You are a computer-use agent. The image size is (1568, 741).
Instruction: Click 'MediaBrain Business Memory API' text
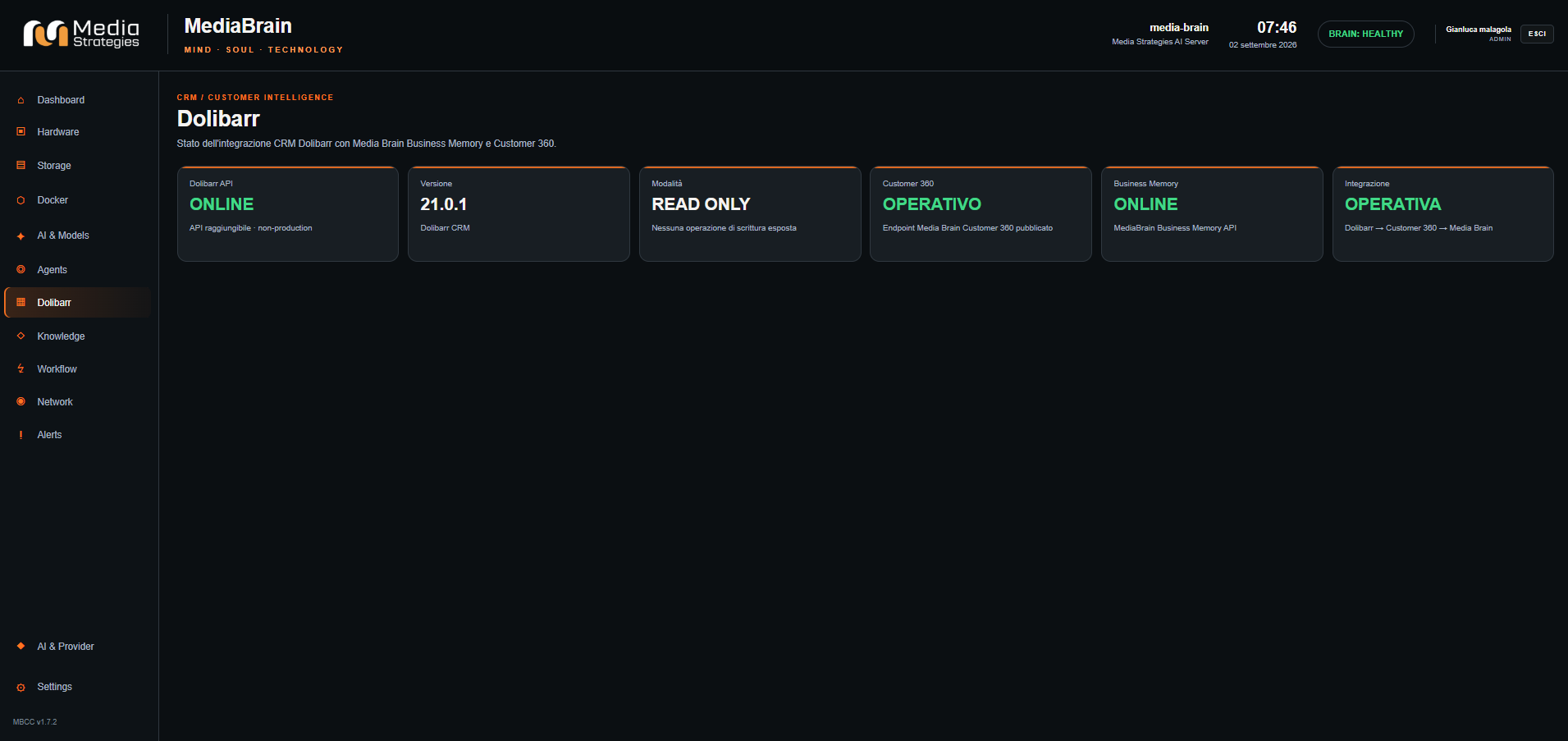[x=1175, y=228]
